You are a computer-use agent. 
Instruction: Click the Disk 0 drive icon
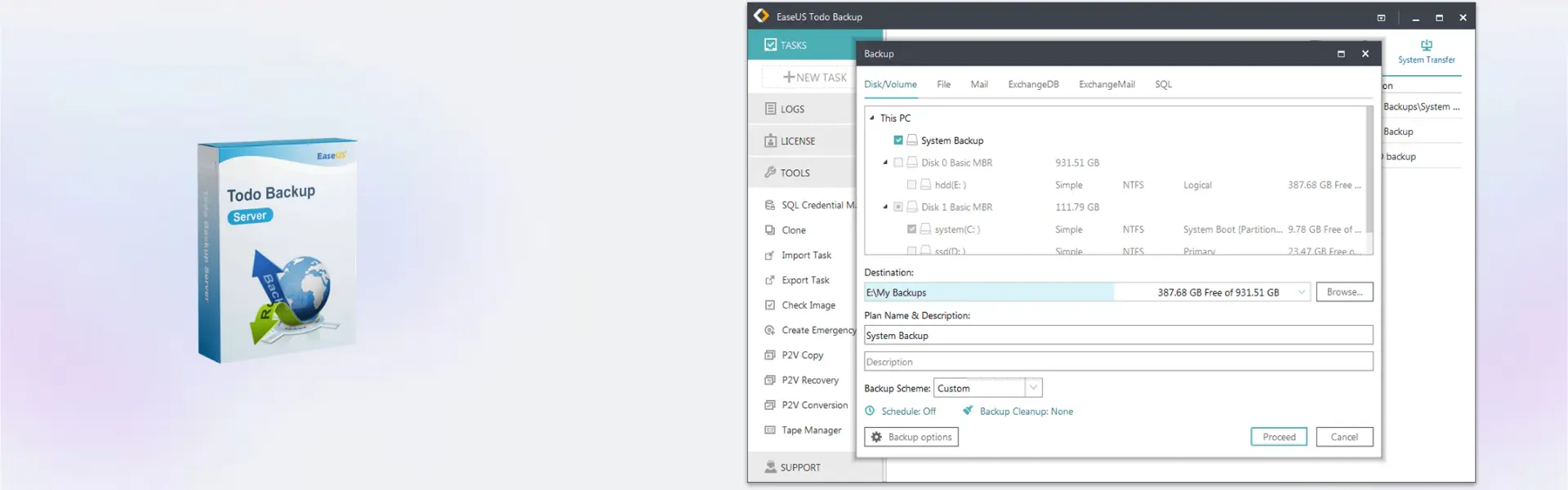click(912, 163)
